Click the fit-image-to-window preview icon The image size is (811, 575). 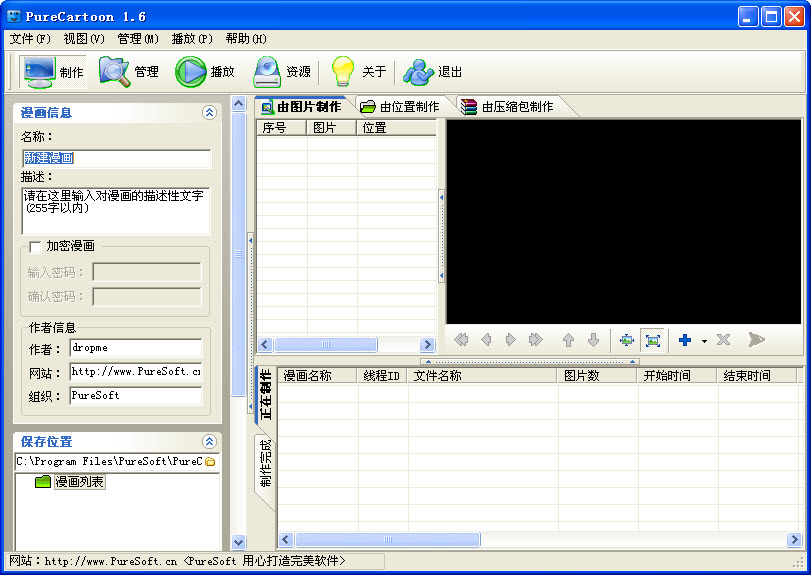pyautogui.click(x=627, y=340)
